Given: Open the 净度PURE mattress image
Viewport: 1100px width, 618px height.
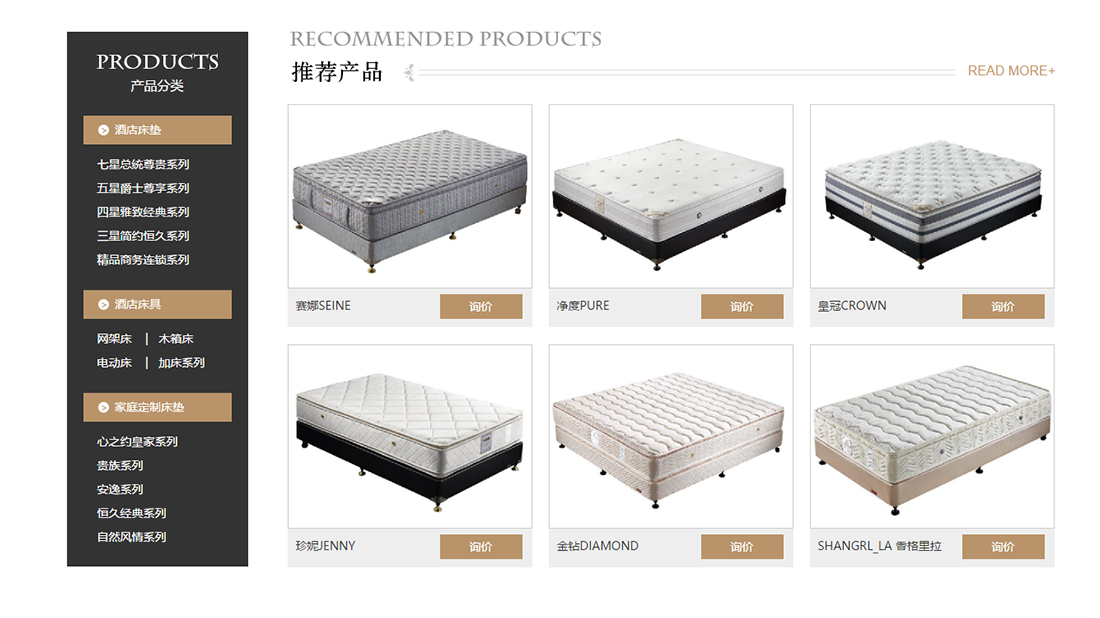Looking at the screenshot, I should (670, 196).
